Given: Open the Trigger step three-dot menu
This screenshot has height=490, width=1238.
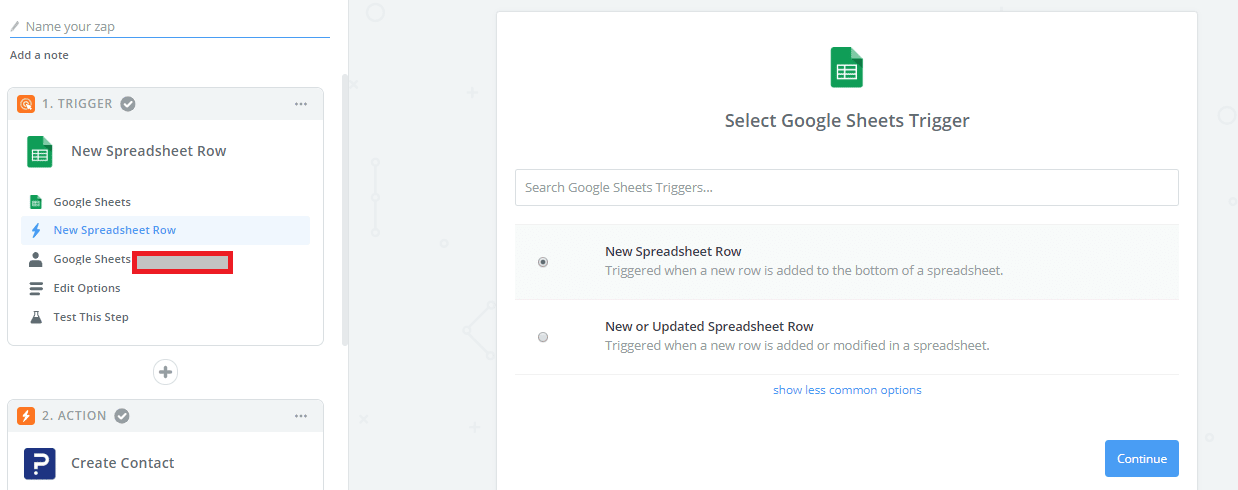Looking at the screenshot, I should [301, 104].
